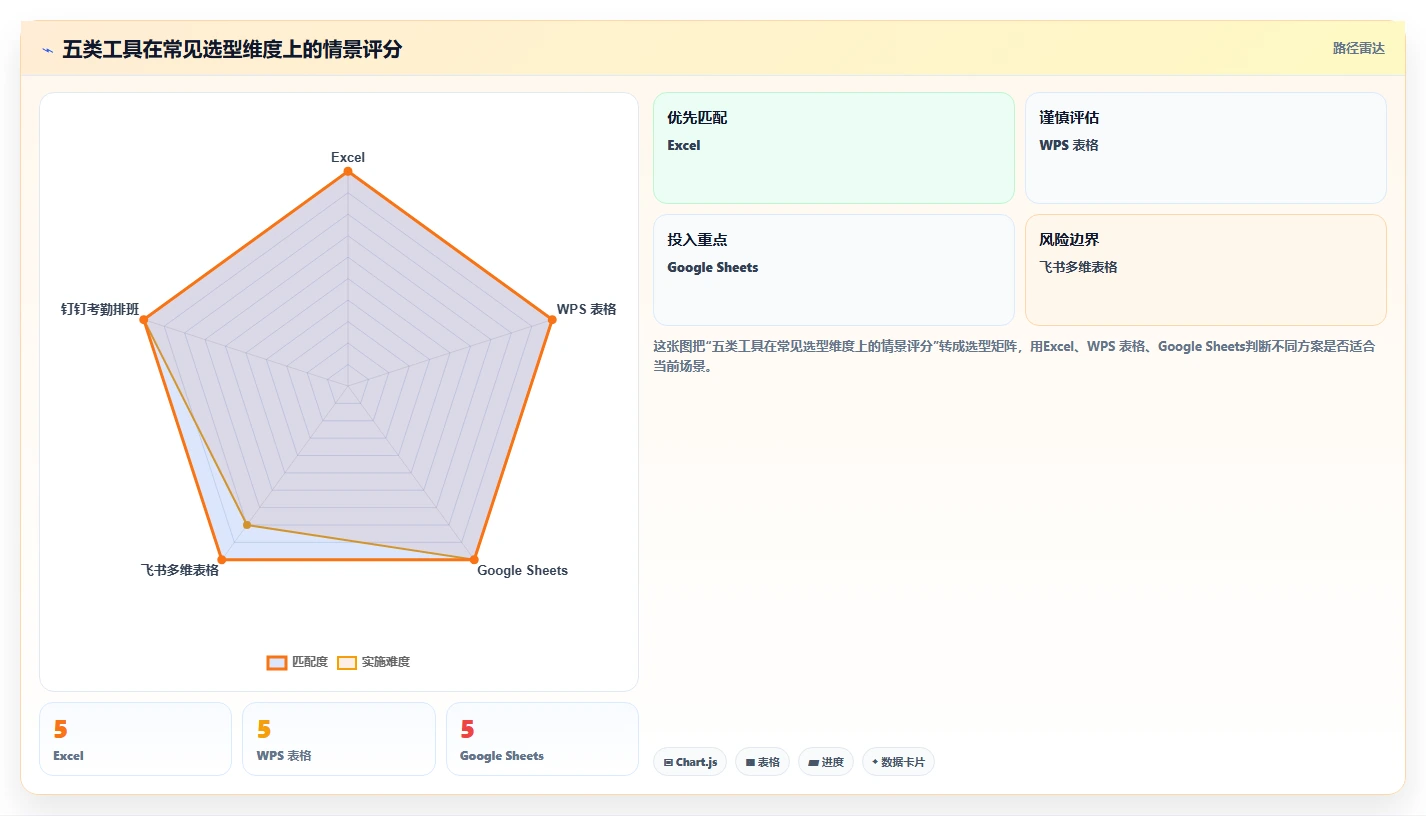Image resolution: width=1426 pixels, height=816 pixels.
Task: Toggle the 实施难度 legend swatch
Action: [347, 662]
